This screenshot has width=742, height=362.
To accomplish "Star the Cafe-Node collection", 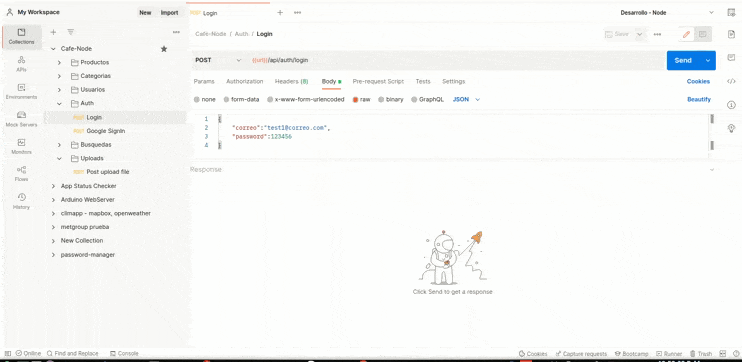I will point(164,49).
